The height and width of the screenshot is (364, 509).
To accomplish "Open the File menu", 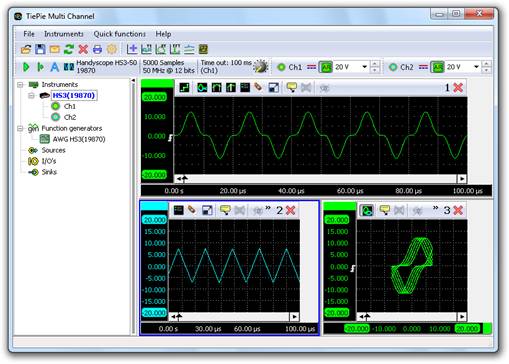I will (29, 34).
